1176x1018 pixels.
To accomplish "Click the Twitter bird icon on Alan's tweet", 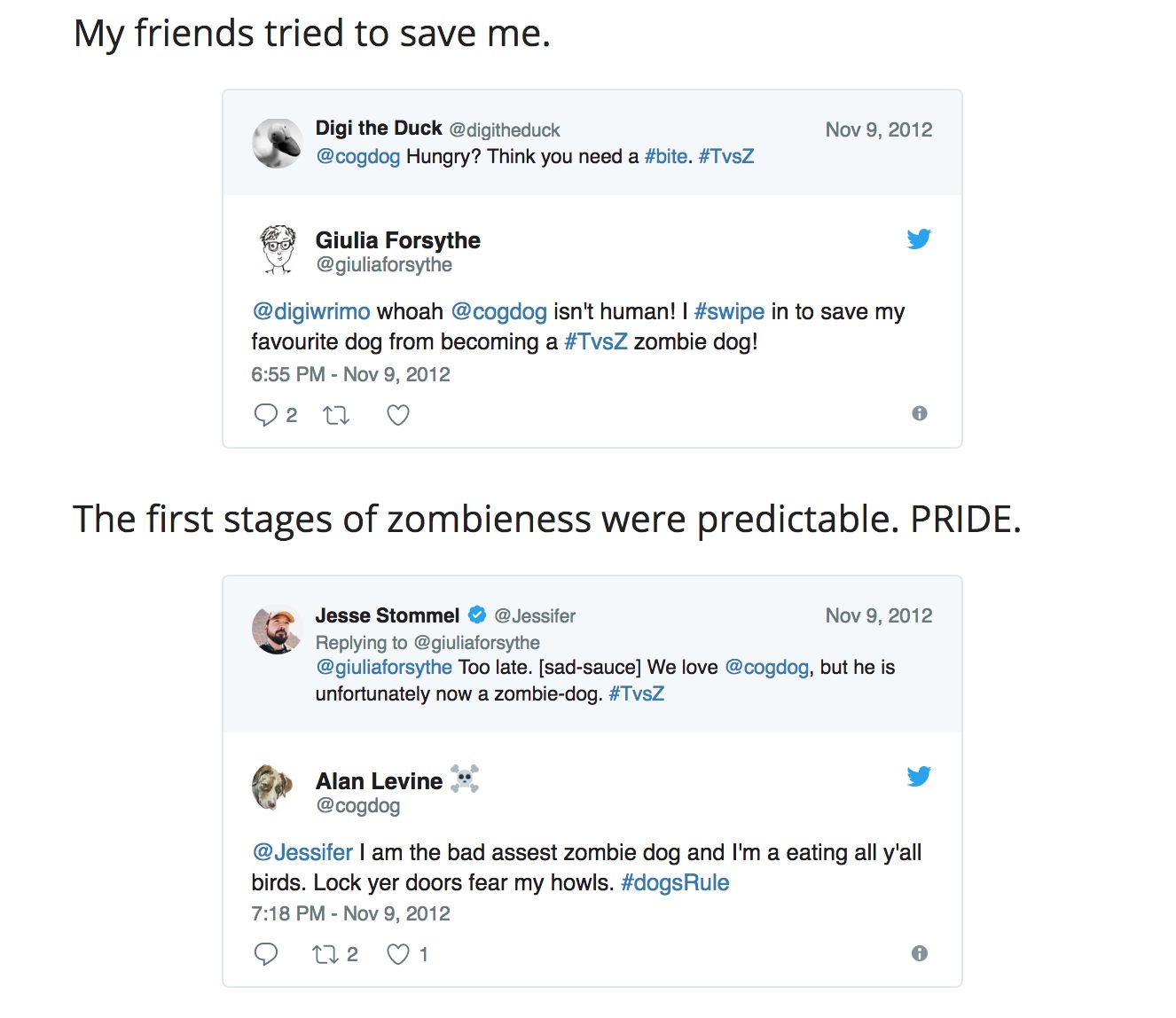I will point(919,777).
